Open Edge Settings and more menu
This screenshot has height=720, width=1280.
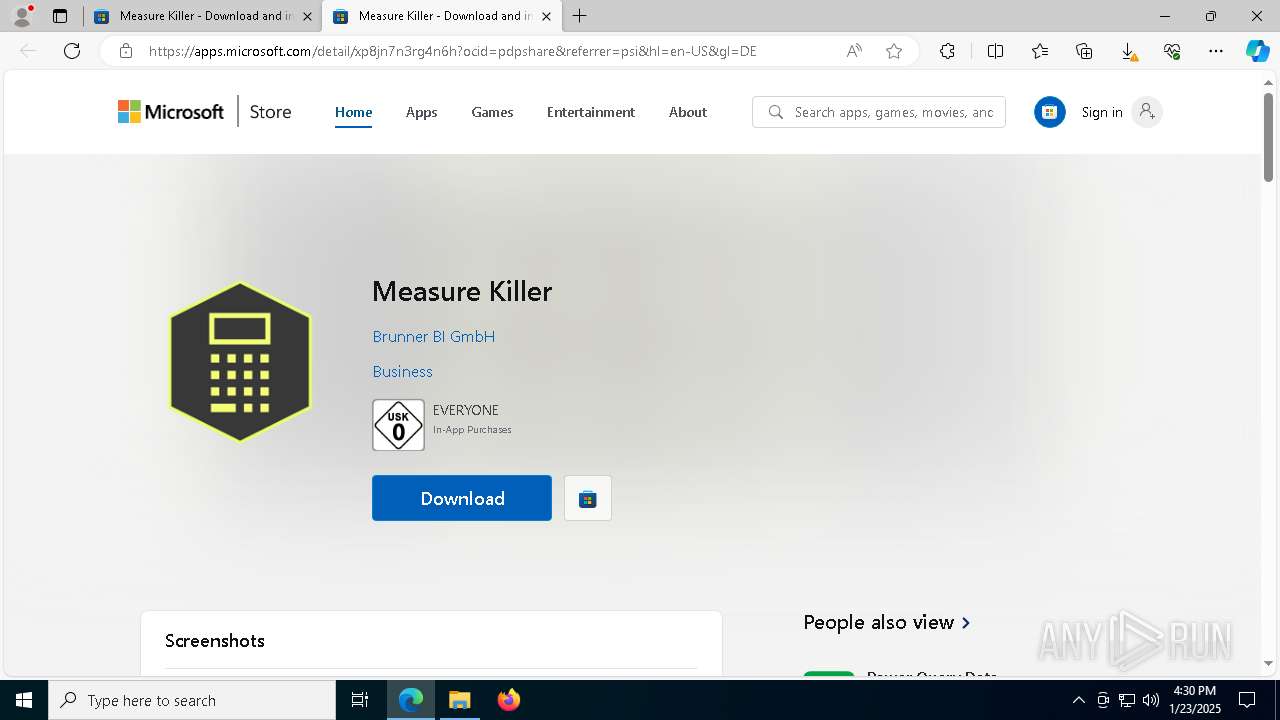pos(1216,51)
